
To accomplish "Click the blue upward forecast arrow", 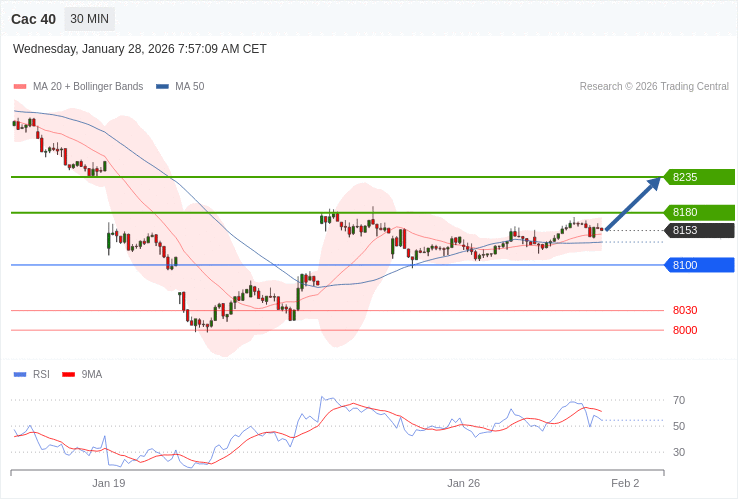I will pos(633,204).
